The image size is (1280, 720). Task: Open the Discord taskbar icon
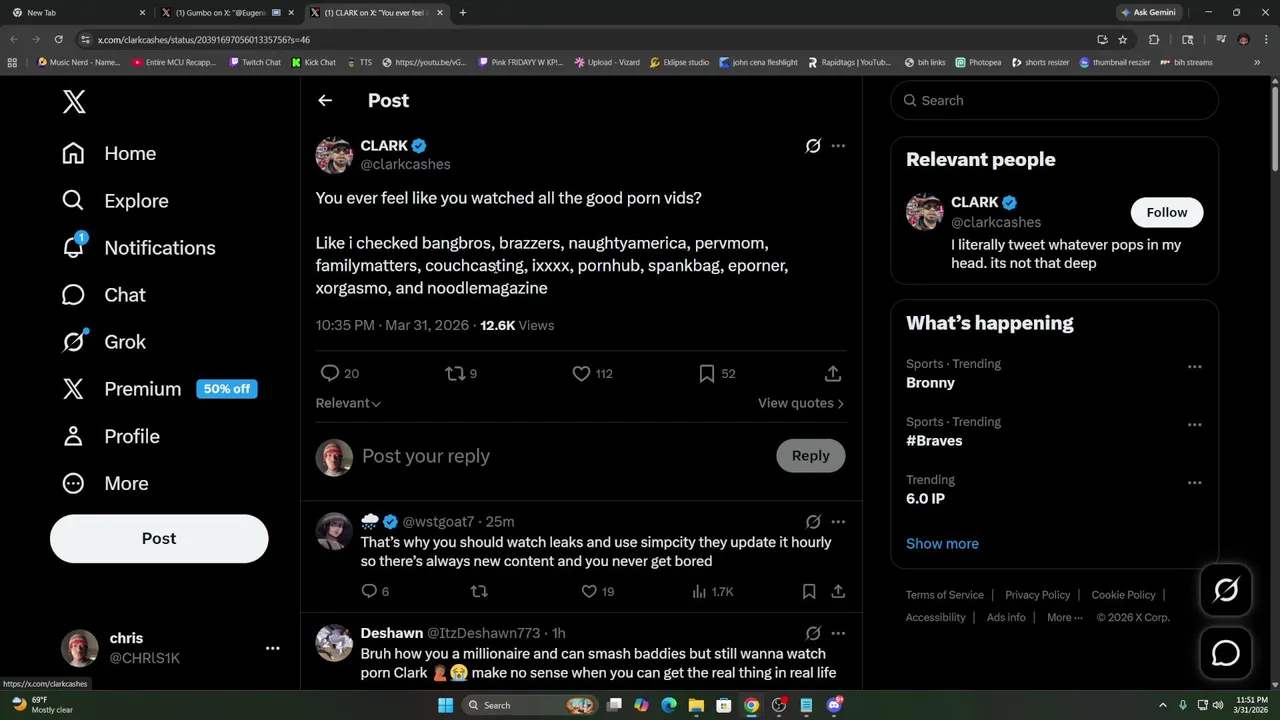pos(835,705)
